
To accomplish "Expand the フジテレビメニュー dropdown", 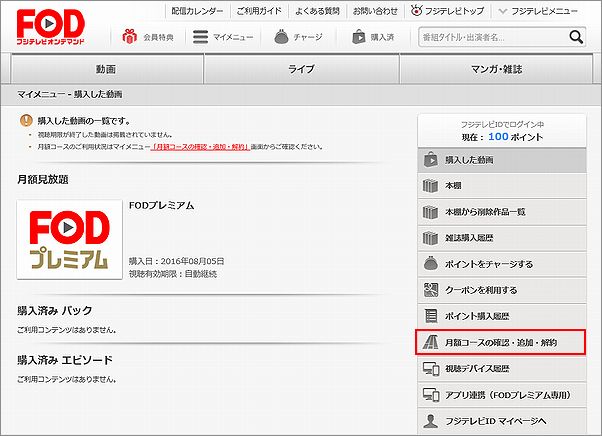I will [538, 11].
